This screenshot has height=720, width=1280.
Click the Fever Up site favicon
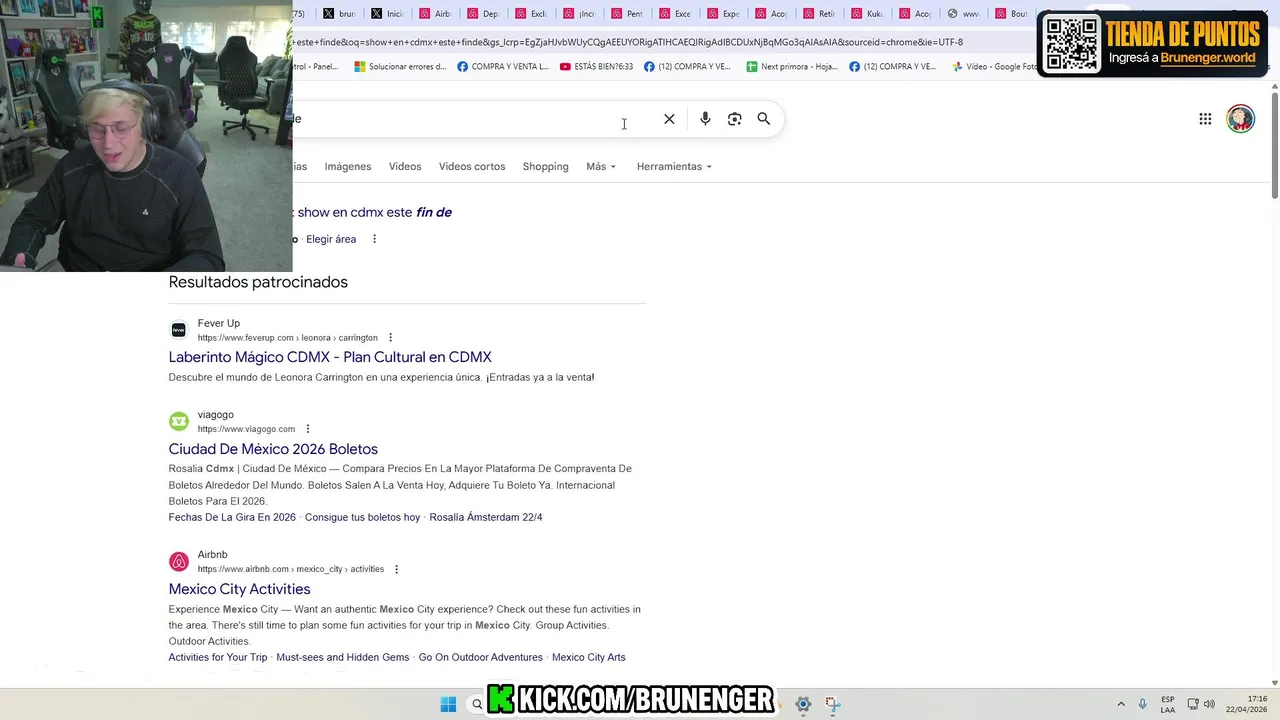point(179,330)
